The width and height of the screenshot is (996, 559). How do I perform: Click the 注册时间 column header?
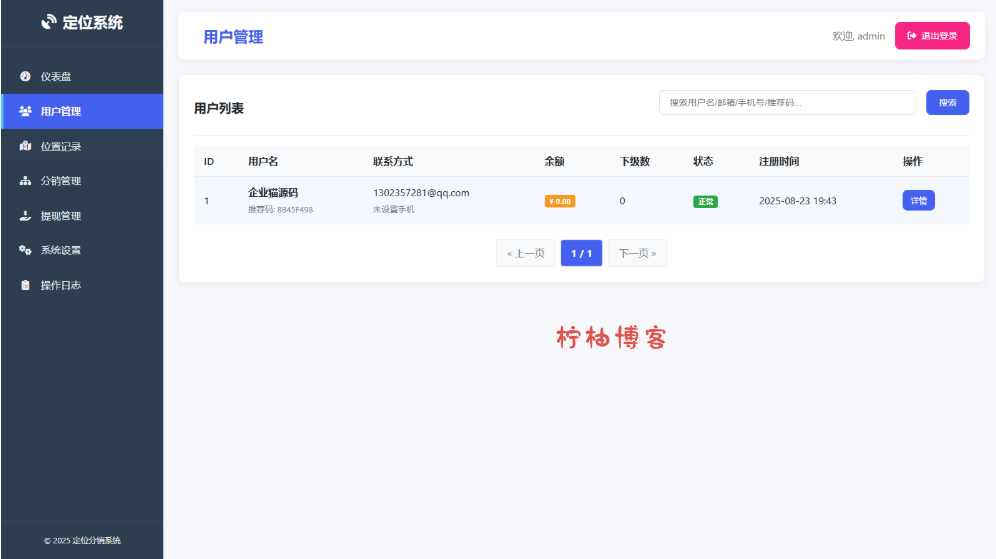(x=779, y=161)
